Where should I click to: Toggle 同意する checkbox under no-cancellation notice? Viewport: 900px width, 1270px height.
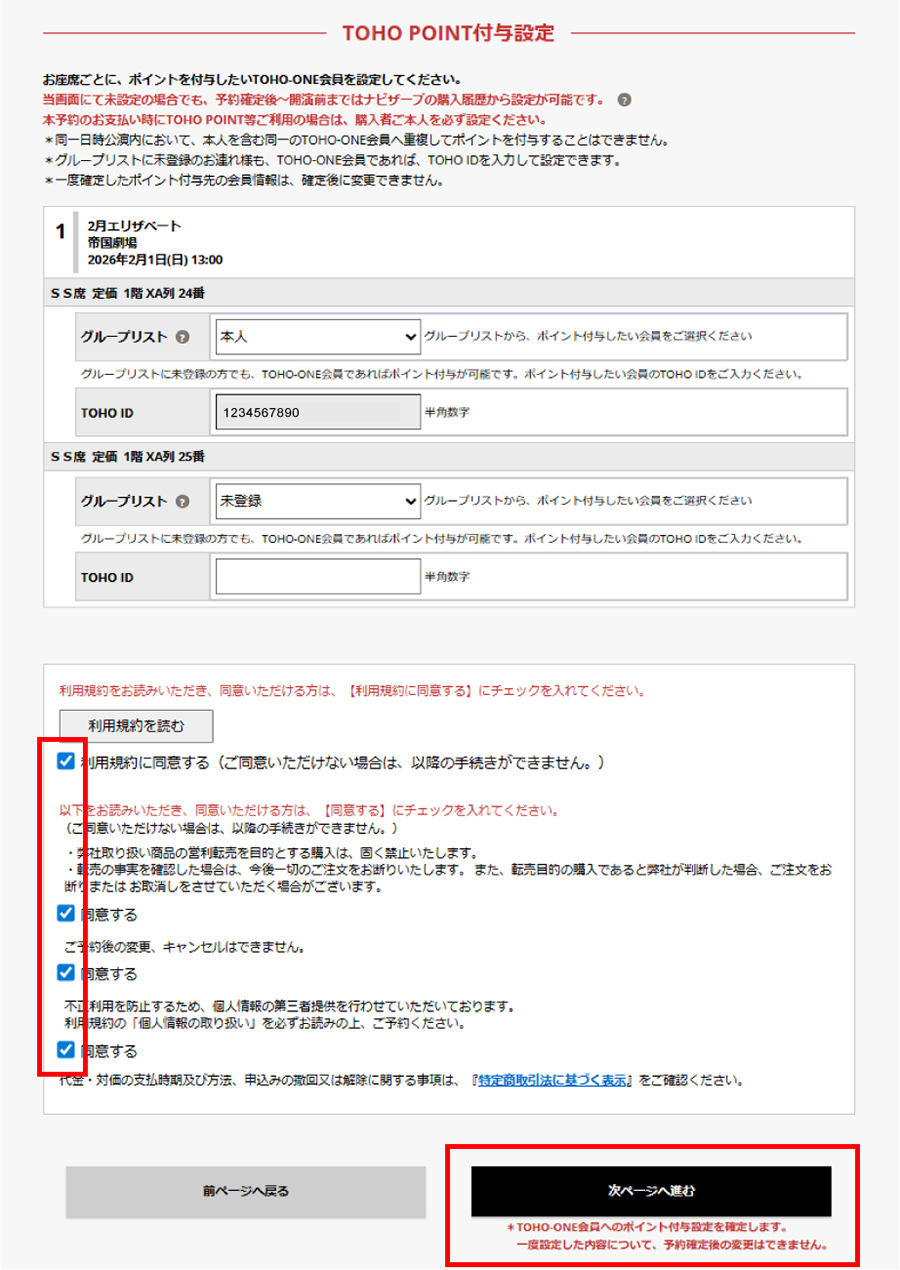coord(66,972)
